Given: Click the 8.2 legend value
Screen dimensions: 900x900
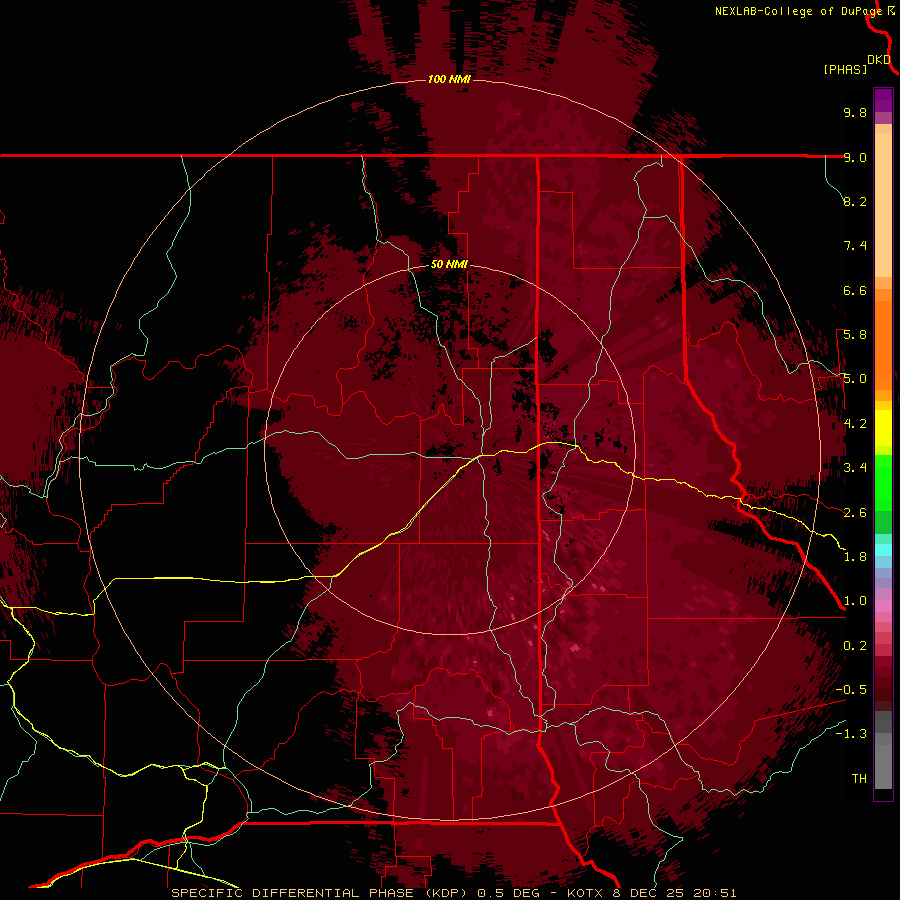Looking at the screenshot, I should [x=855, y=201].
